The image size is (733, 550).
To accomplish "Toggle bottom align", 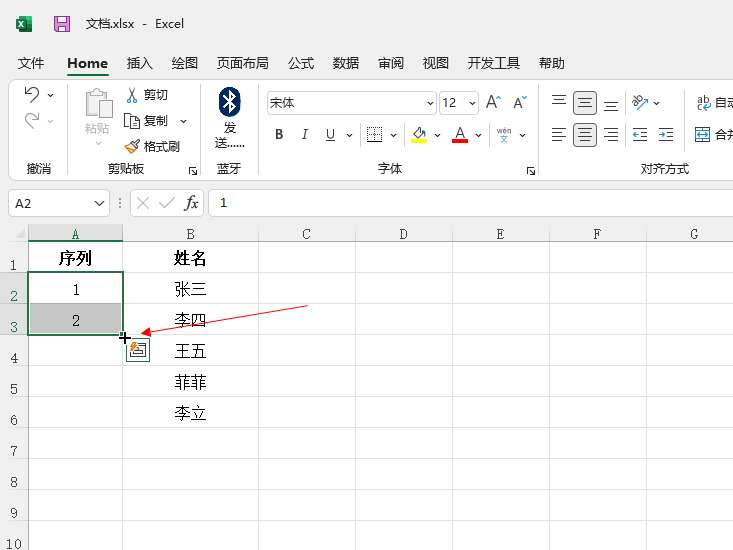I will [x=611, y=105].
